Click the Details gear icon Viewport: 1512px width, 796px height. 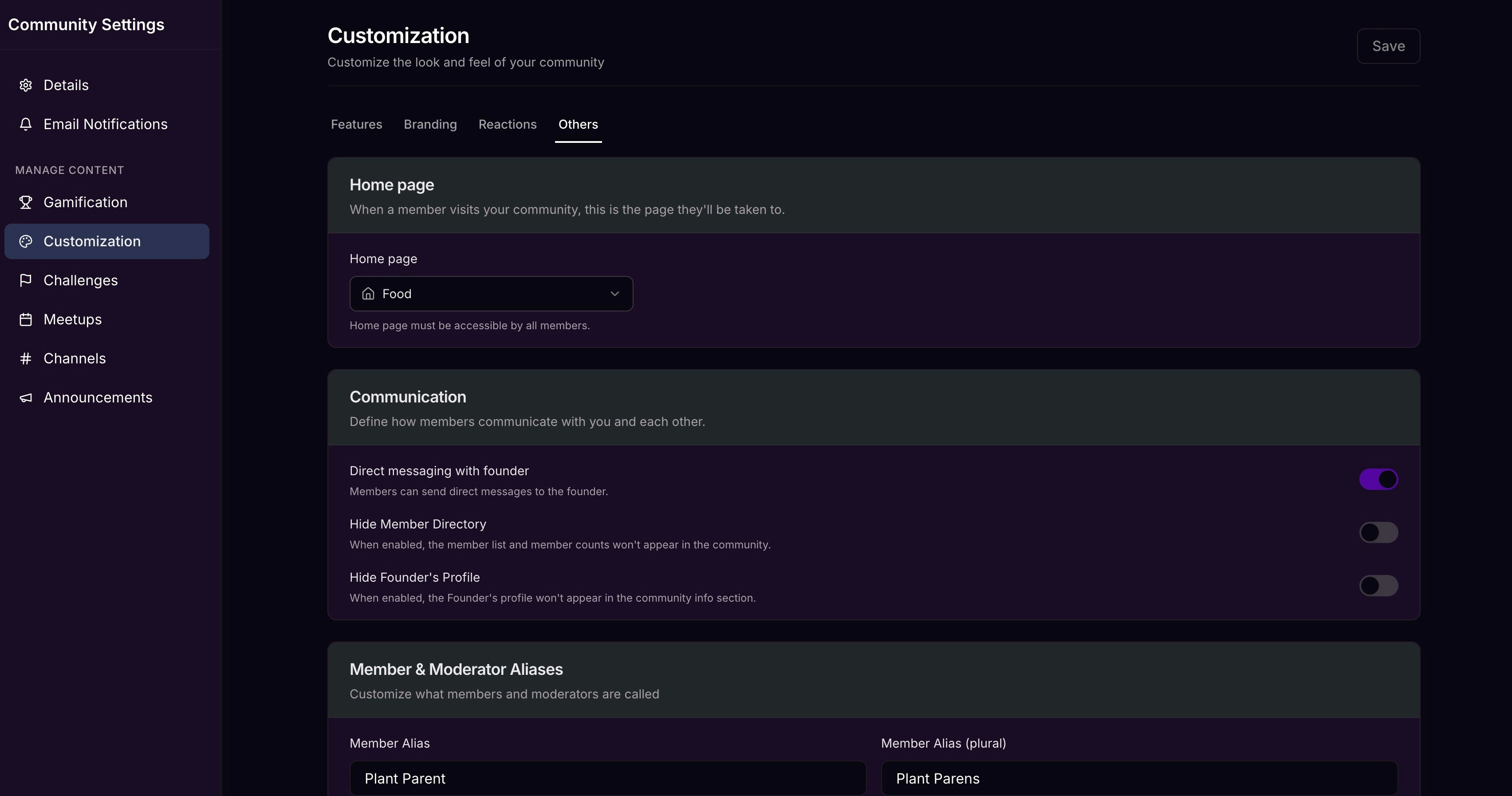(x=25, y=85)
